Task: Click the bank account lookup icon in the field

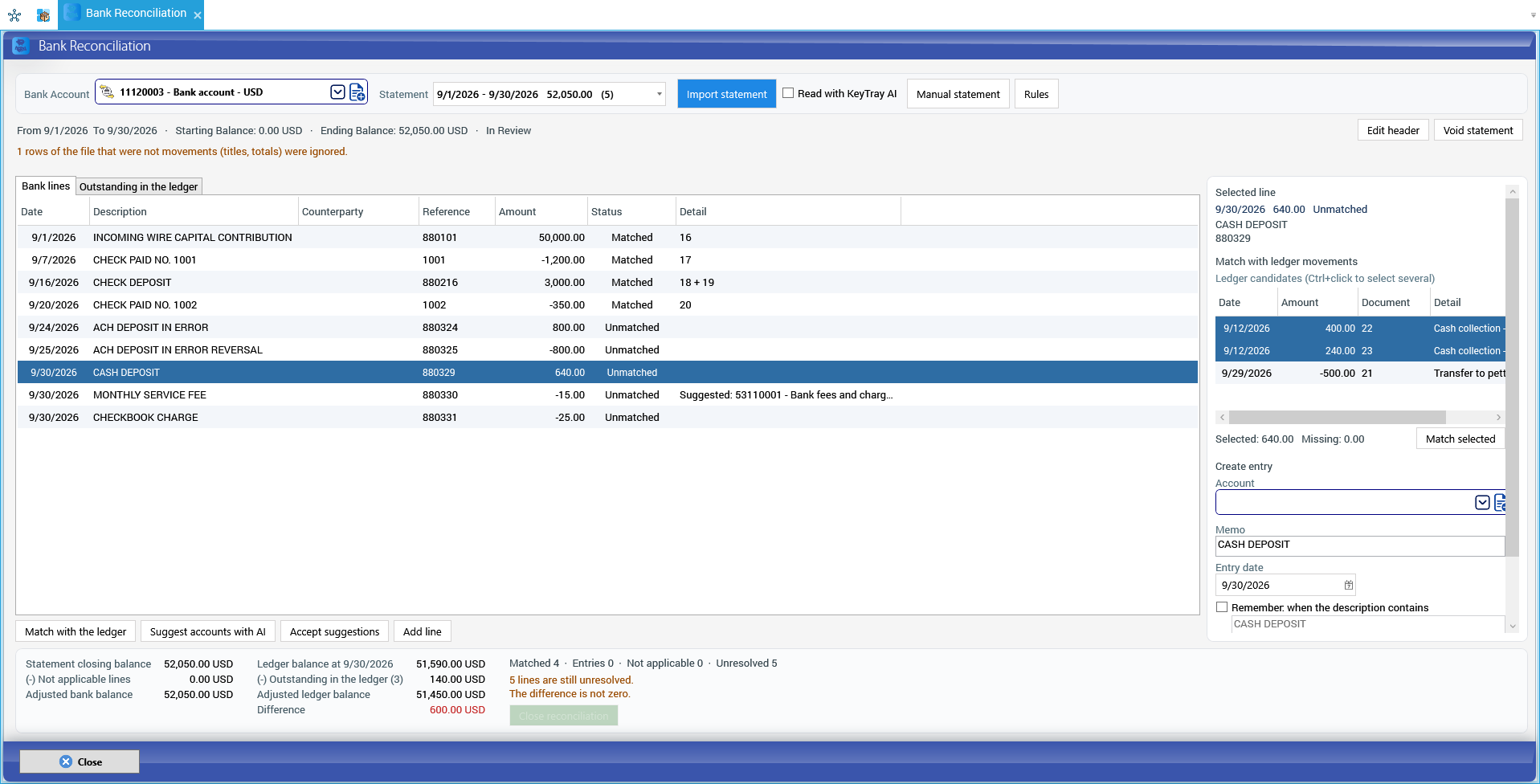Action: pos(107,92)
